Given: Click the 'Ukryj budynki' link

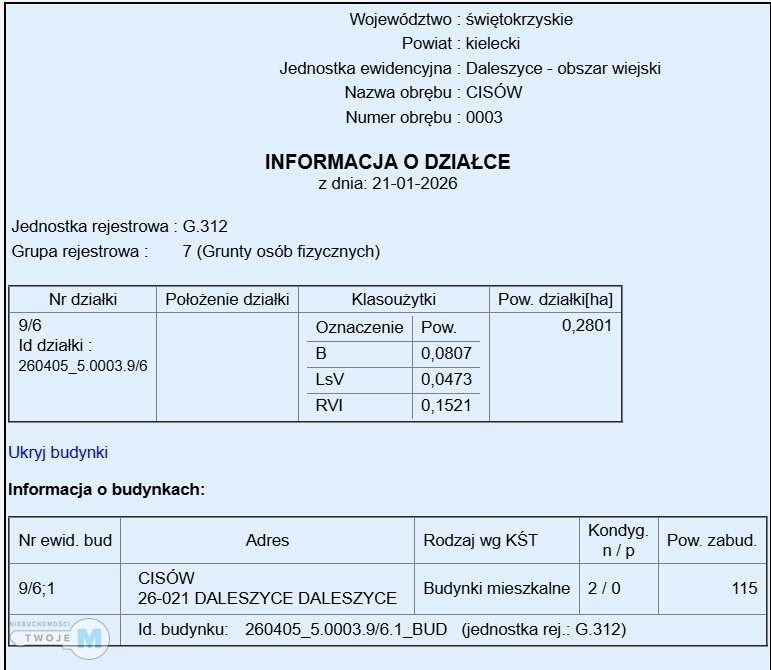Looking at the screenshot, I should (58, 453).
